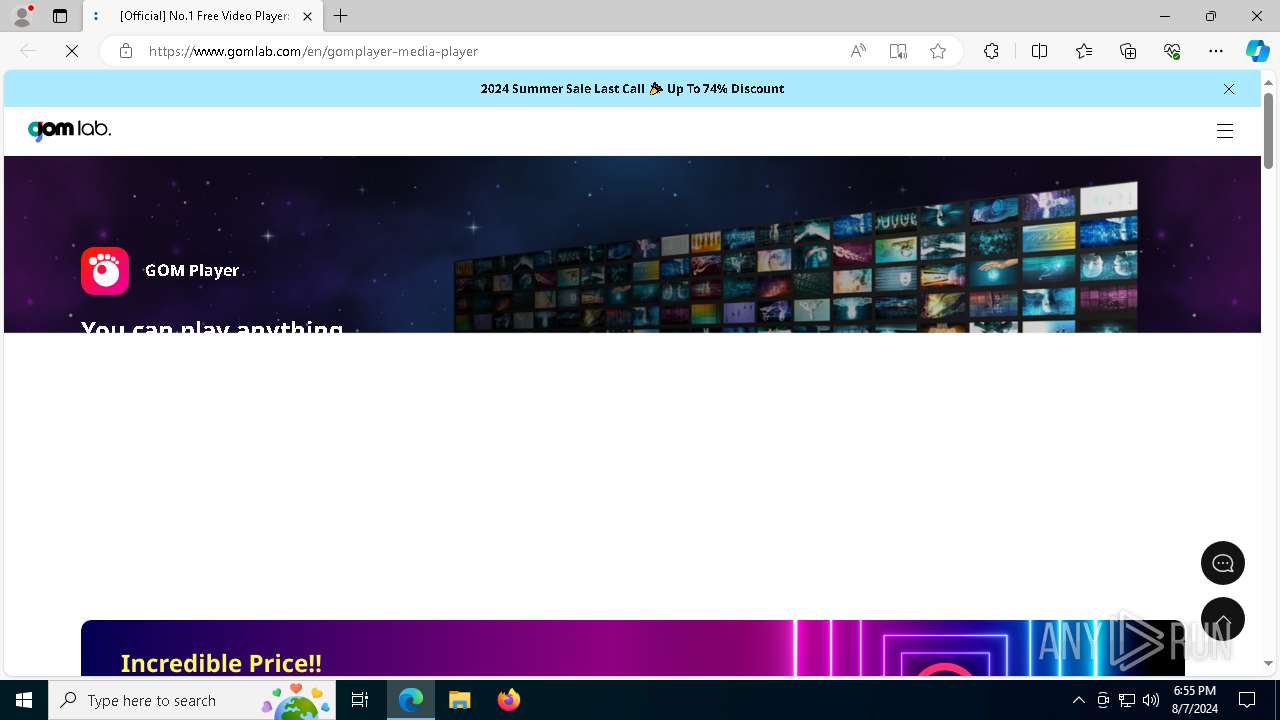1280x720 pixels.
Task: Show hidden system tray icons
Action: click(1078, 700)
